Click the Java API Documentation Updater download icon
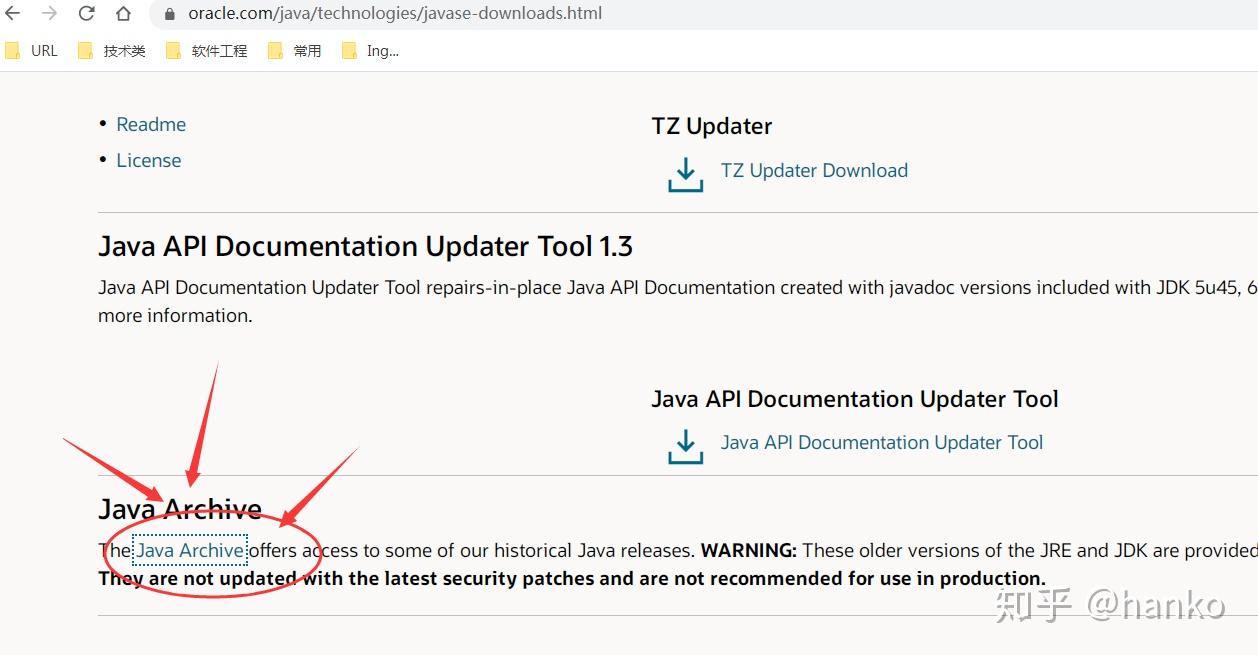The width and height of the screenshot is (1258, 655). point(685,445)
